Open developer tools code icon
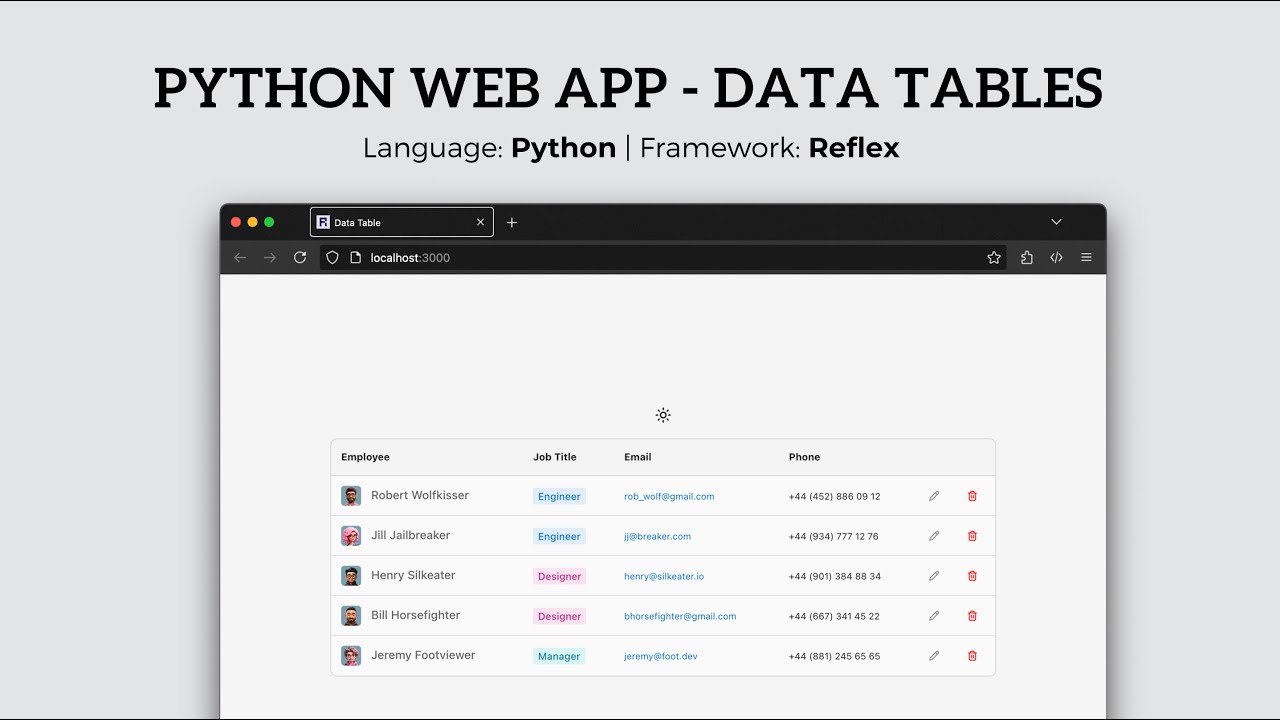 pos(1056,258)
